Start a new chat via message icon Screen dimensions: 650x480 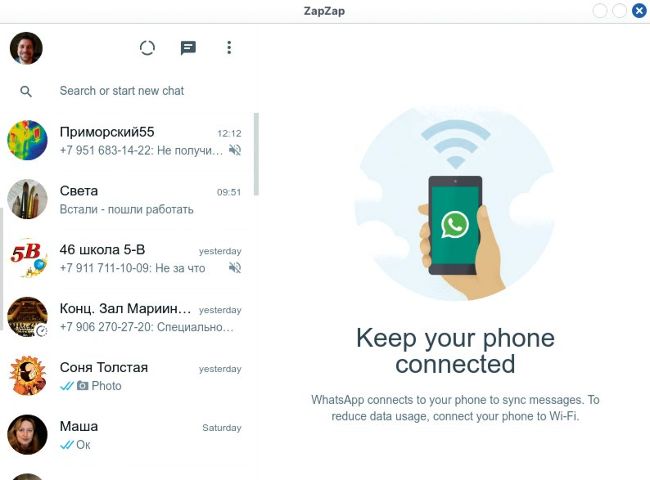tap(188, 48)
